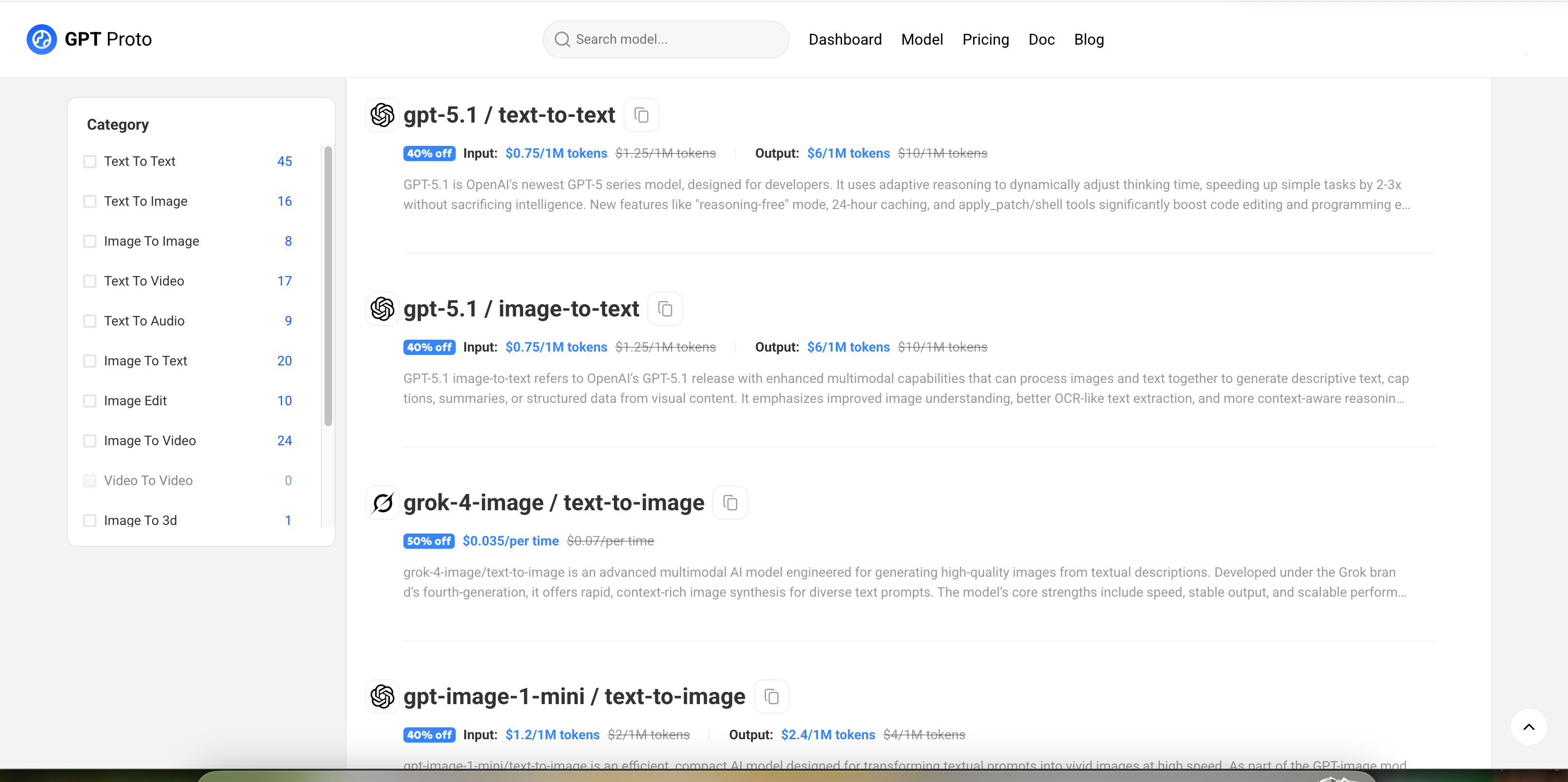Click the Category heading
Viewport: 1568px width, 782px height.
click(x=117, y=125)
